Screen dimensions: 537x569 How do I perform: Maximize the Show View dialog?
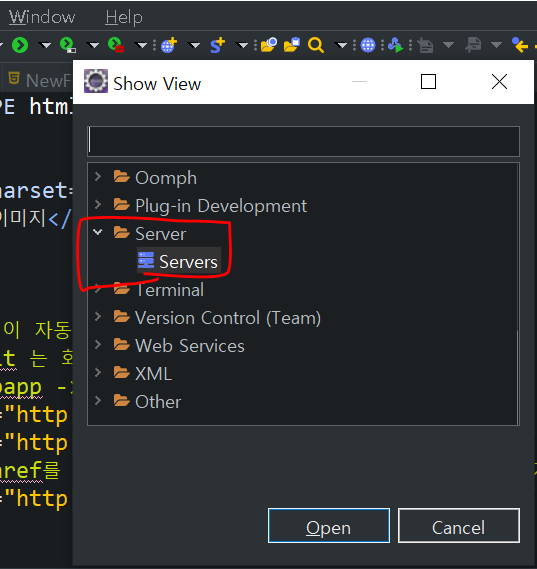pos(428,82)
